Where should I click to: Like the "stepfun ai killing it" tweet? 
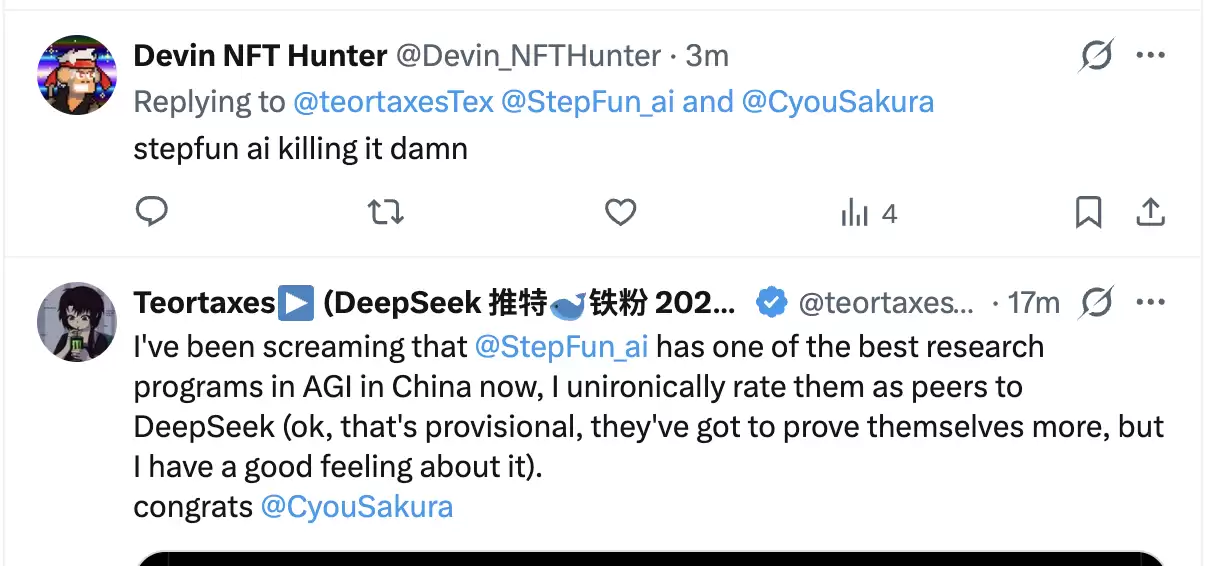pos(621,212)
